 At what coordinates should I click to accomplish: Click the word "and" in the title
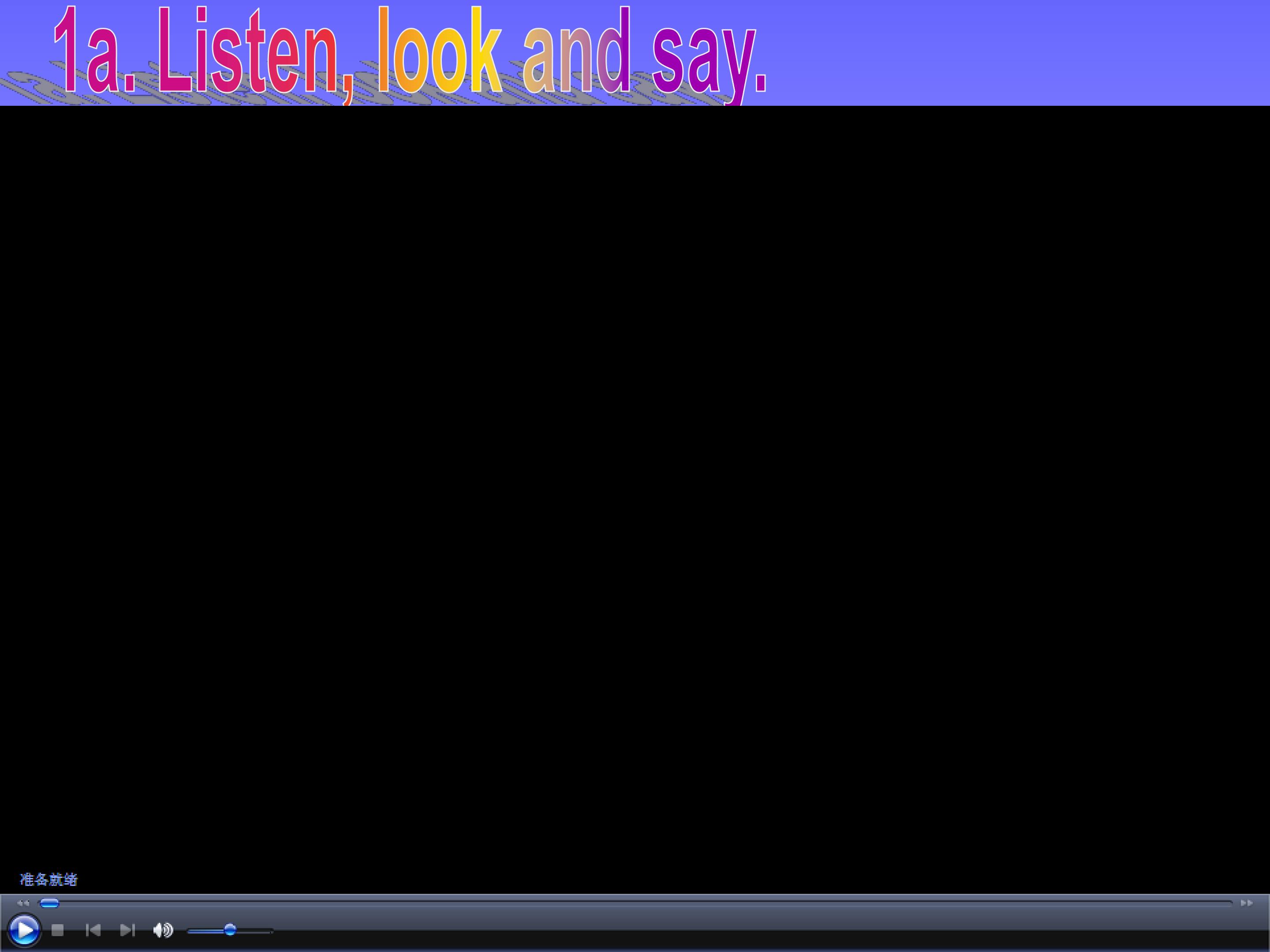tap(576, 51)
